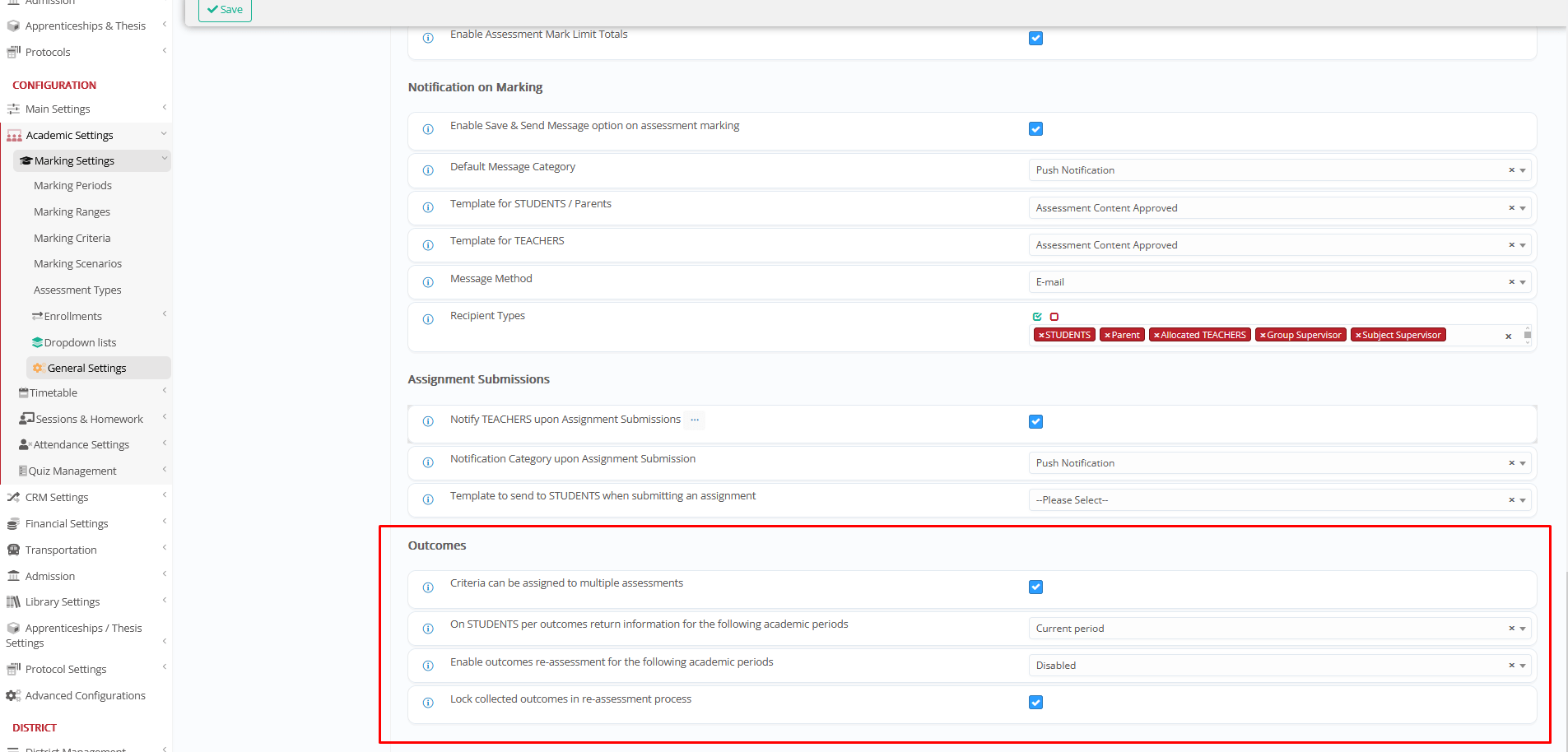Viewport: 1568px width, 752px height.
Task: Click info icon for Lock collected outcomes
Action: 428,703
